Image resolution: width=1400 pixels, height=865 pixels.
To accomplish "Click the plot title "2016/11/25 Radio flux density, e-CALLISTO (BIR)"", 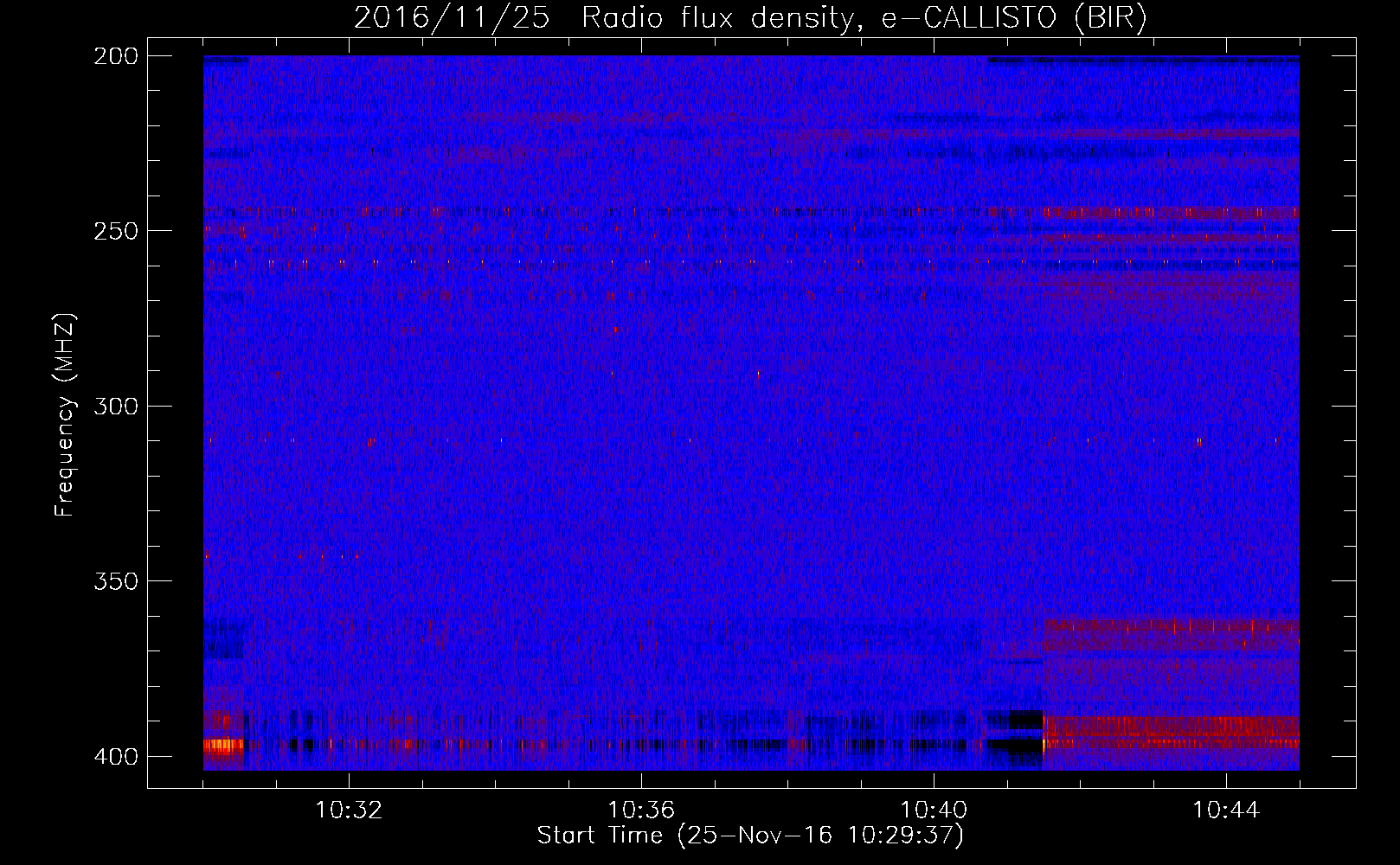I will 750,18.
